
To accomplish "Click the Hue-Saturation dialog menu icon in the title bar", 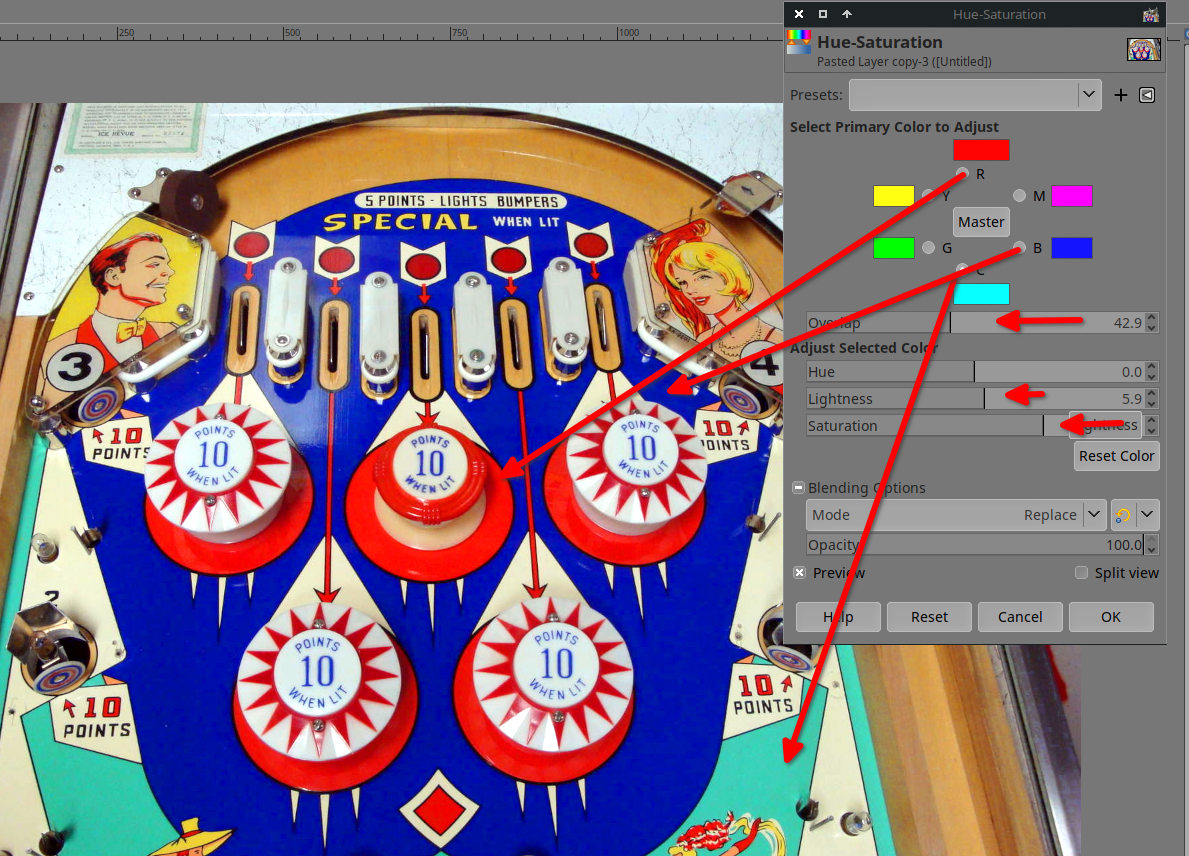I will point(1150,14).
